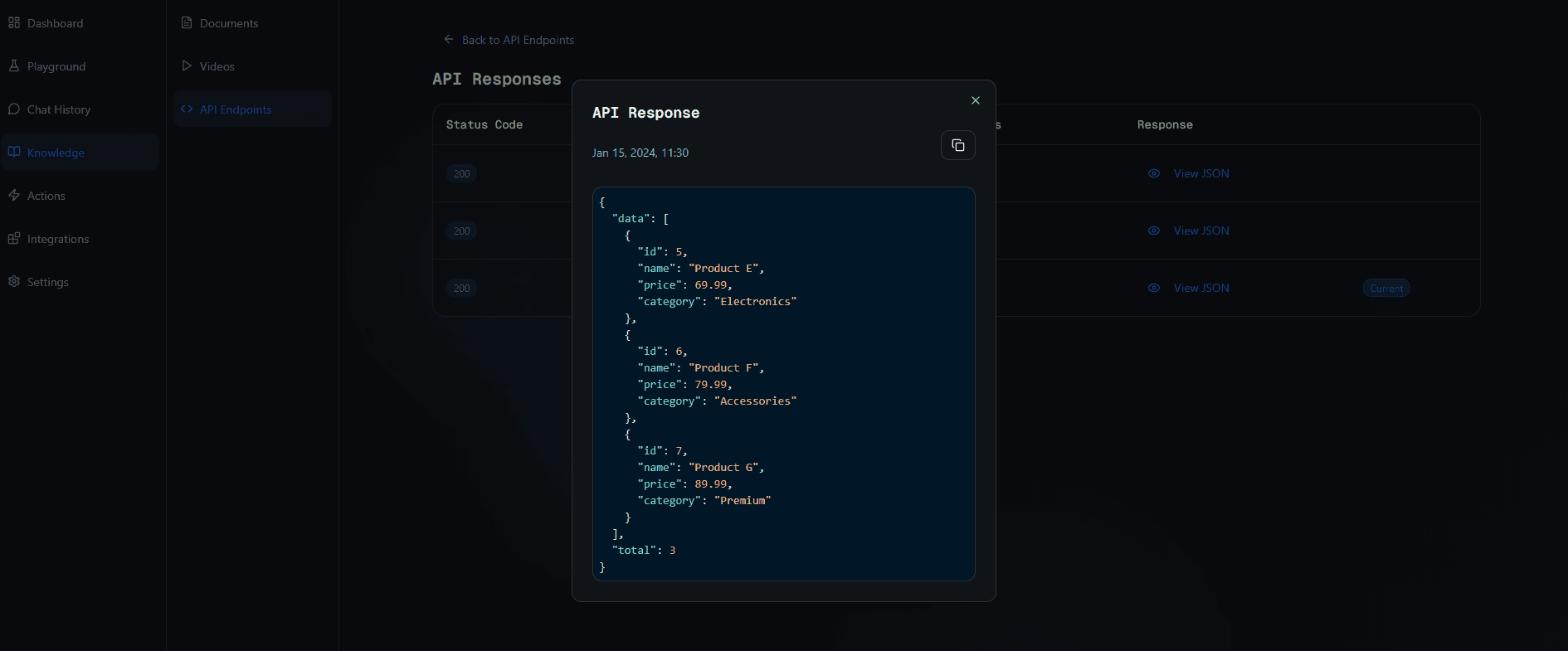Screen dimensions: 1568x651
Task: Click the eye icon in second row
Action: point(1153,231)
